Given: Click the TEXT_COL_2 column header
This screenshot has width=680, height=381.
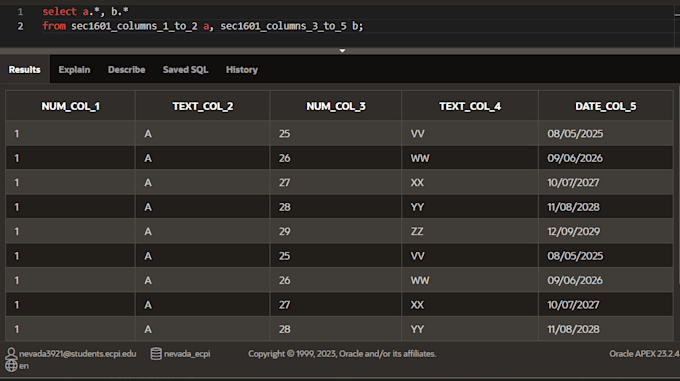Looking at the screenshot, I should click(203, 106).
